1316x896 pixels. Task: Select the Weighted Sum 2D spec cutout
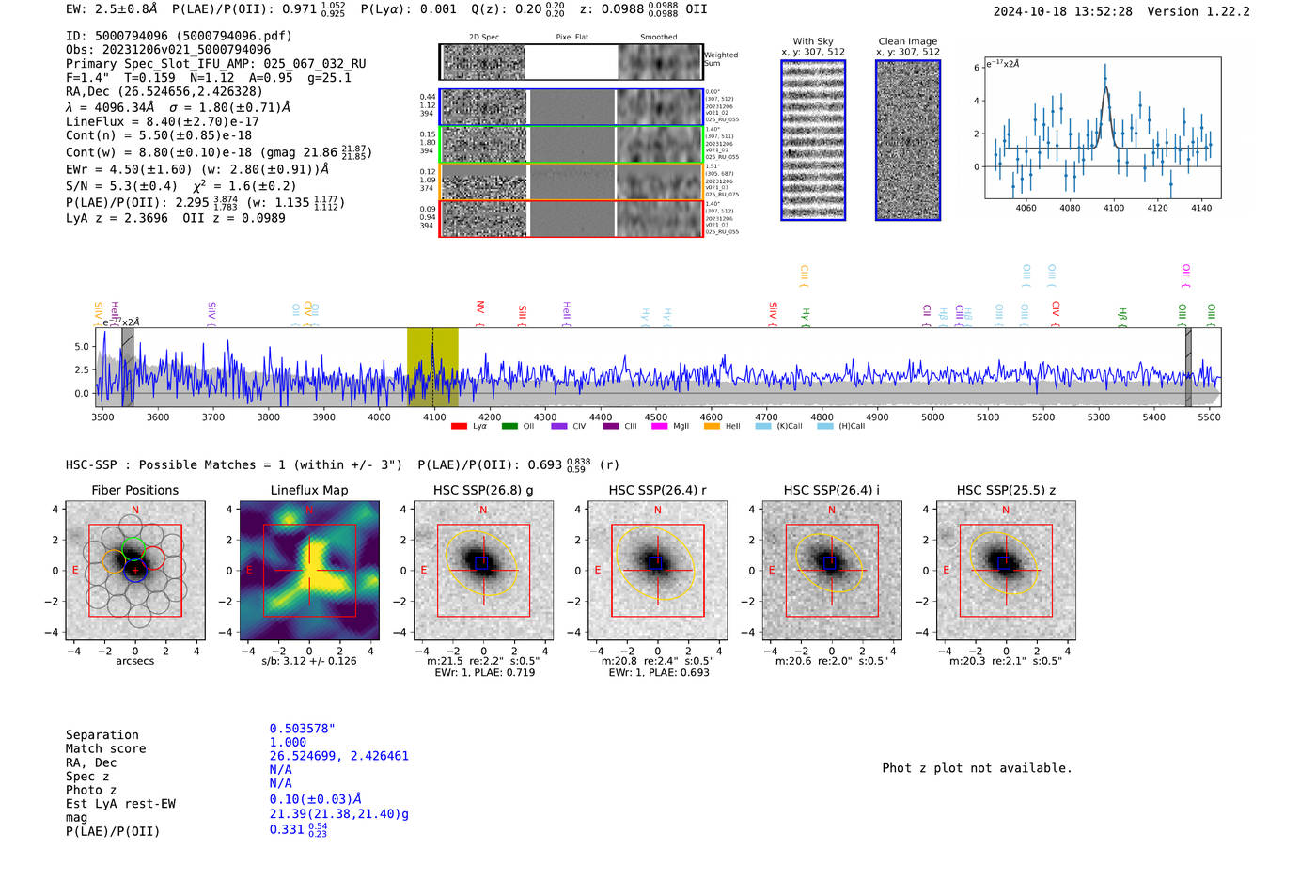click(484, 62)
